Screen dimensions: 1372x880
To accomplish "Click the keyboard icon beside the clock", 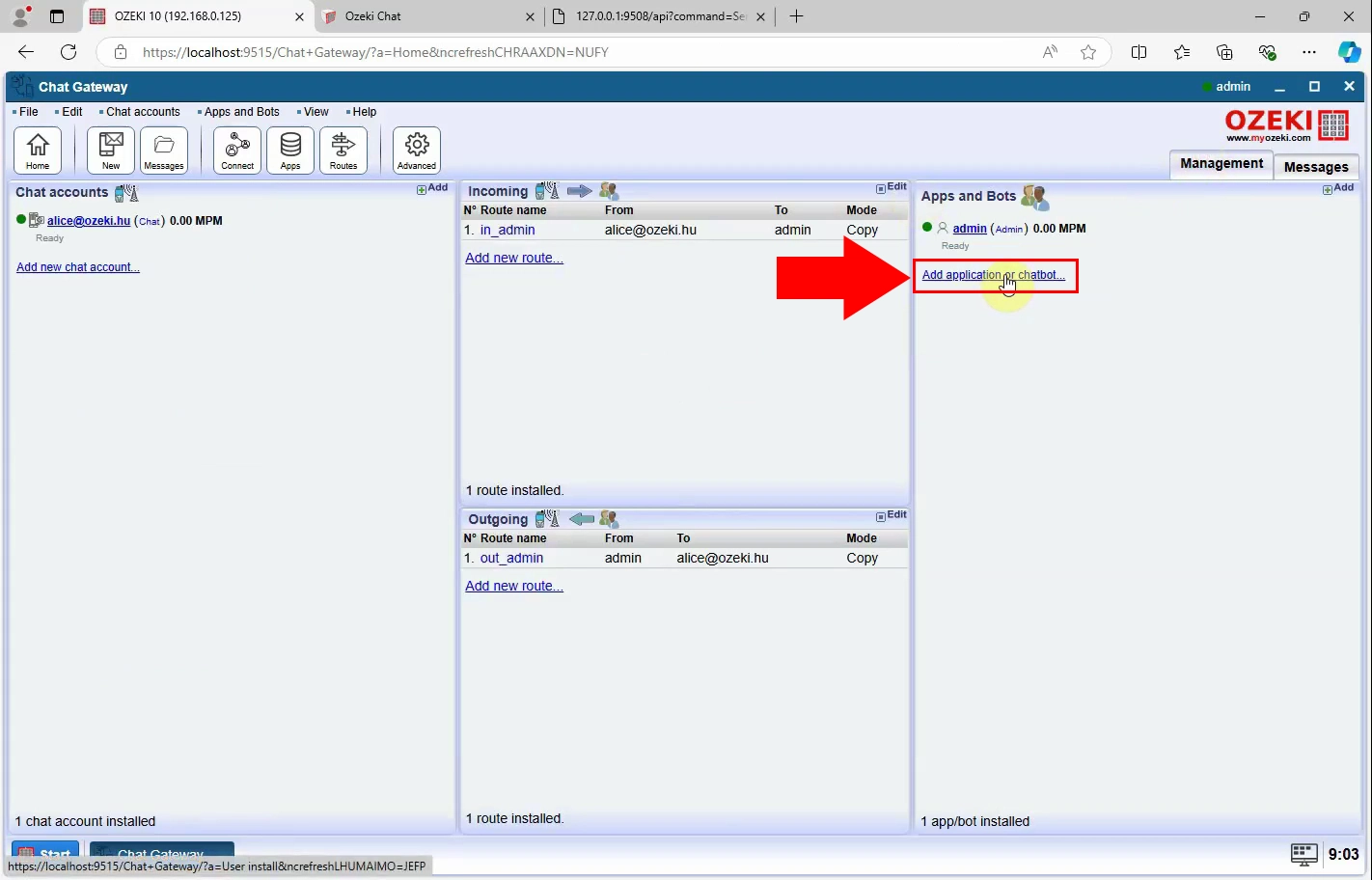I will 1303,854.
